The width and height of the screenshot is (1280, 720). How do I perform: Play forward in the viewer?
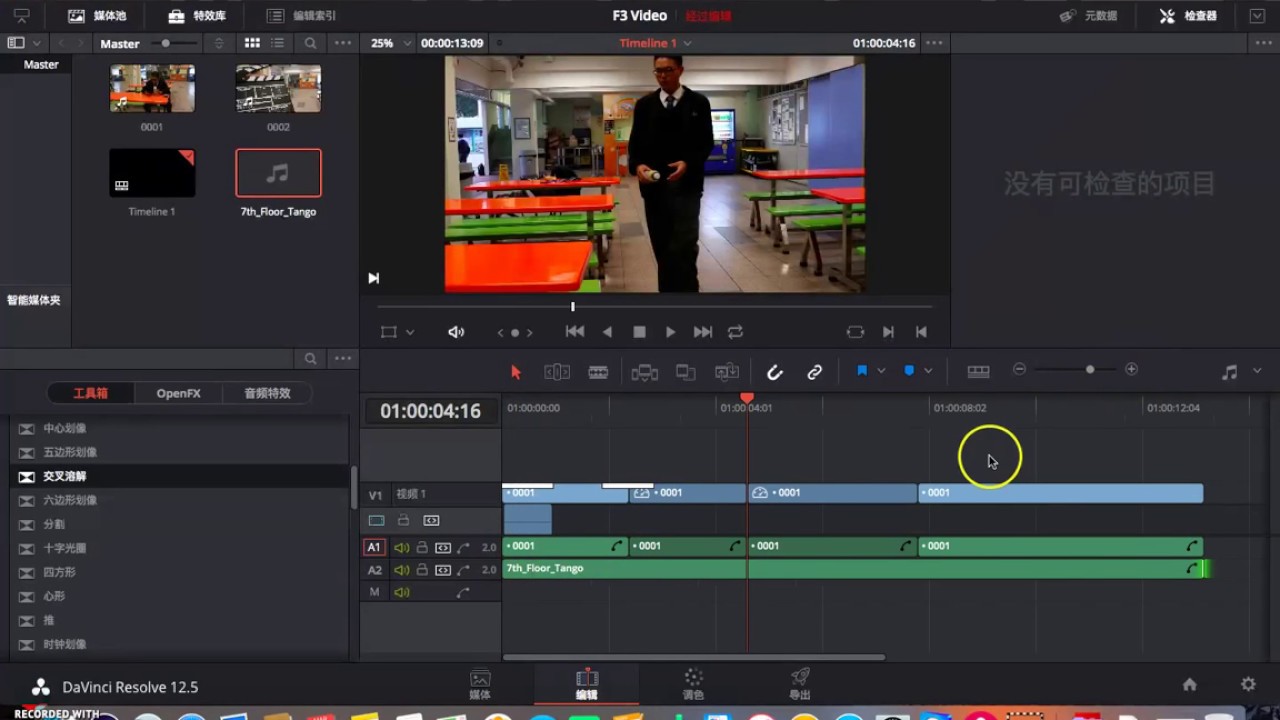coord(671,332)
